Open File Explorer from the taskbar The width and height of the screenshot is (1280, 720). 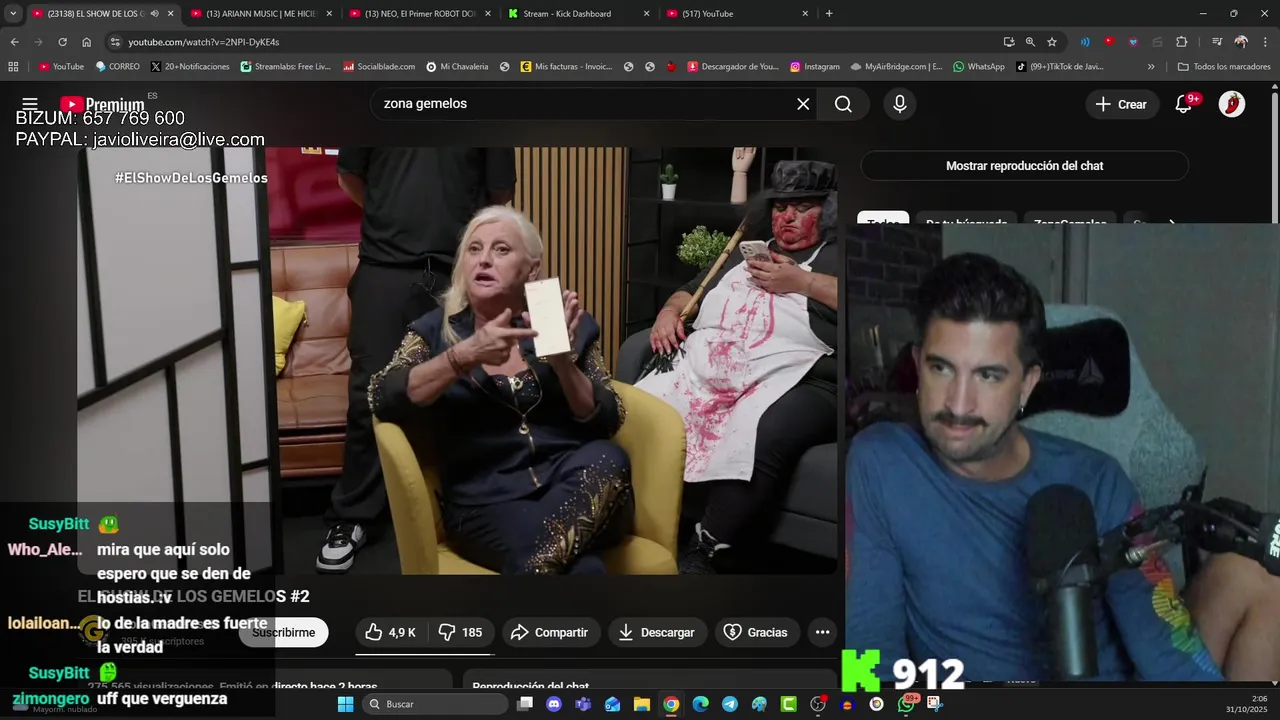click(x=642, y=704)
